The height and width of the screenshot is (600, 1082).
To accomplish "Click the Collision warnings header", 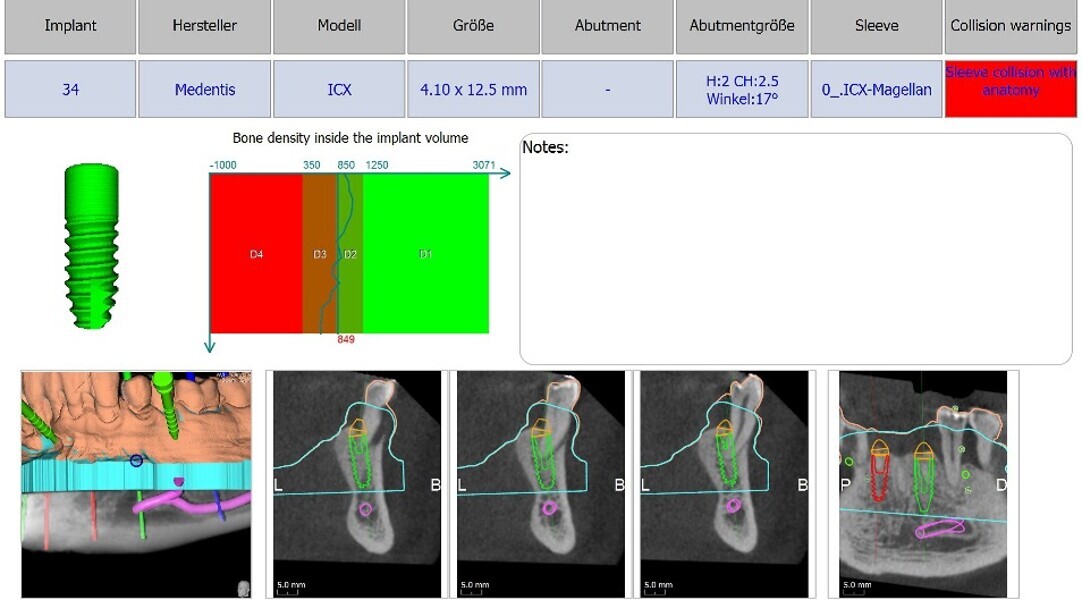I will [1010, 26].
